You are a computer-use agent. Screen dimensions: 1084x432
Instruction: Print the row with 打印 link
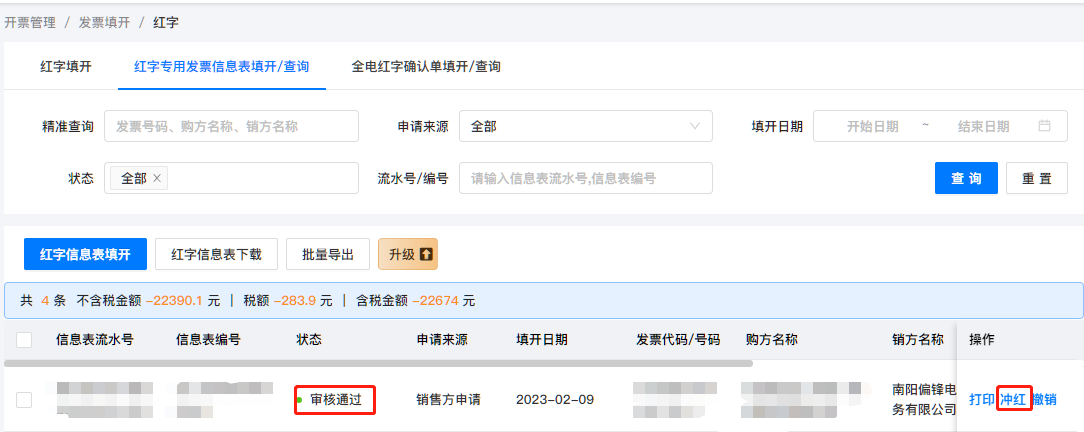(x=982, y=400)
